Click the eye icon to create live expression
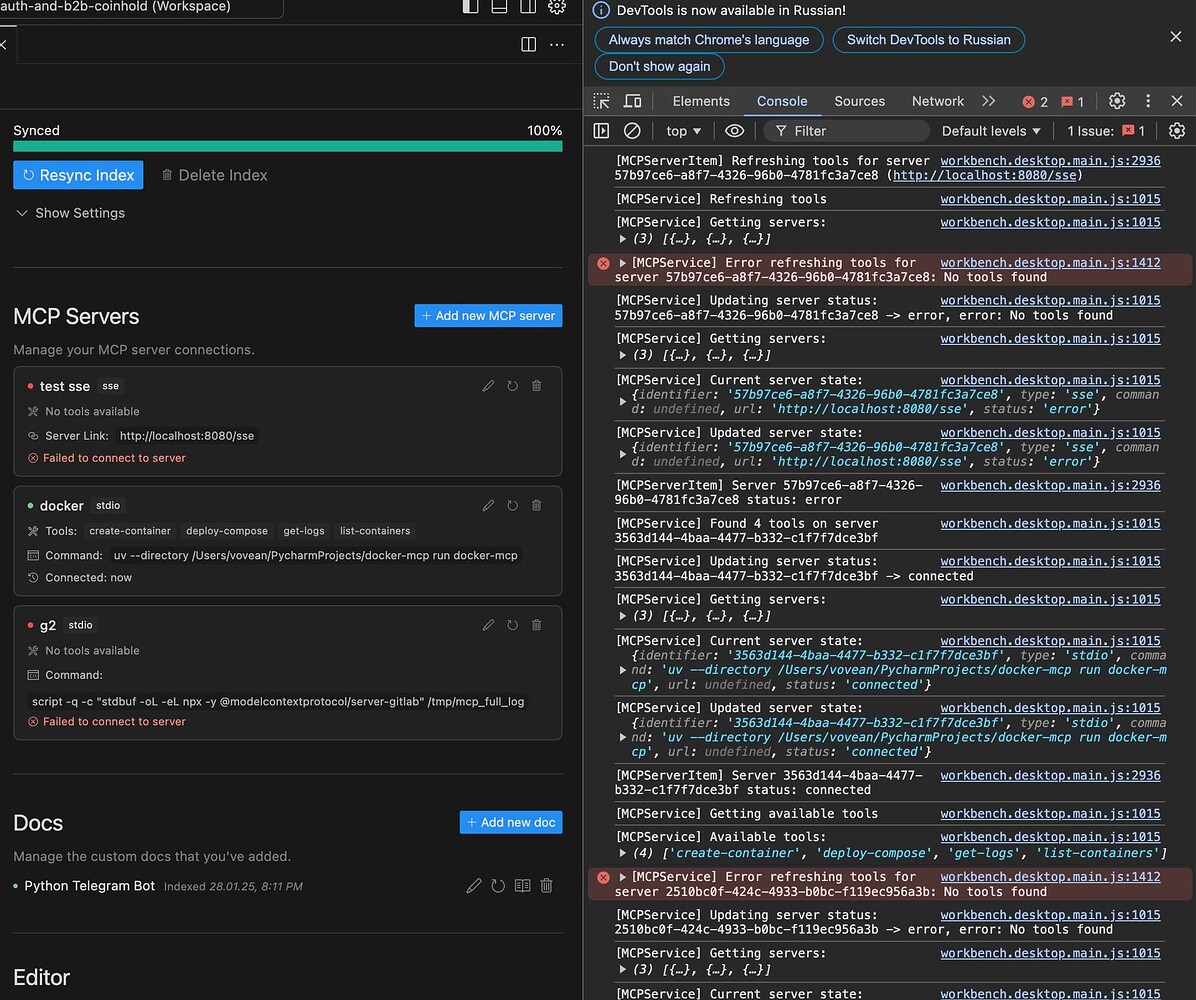 pyautogui.click(x=735, y=131)
